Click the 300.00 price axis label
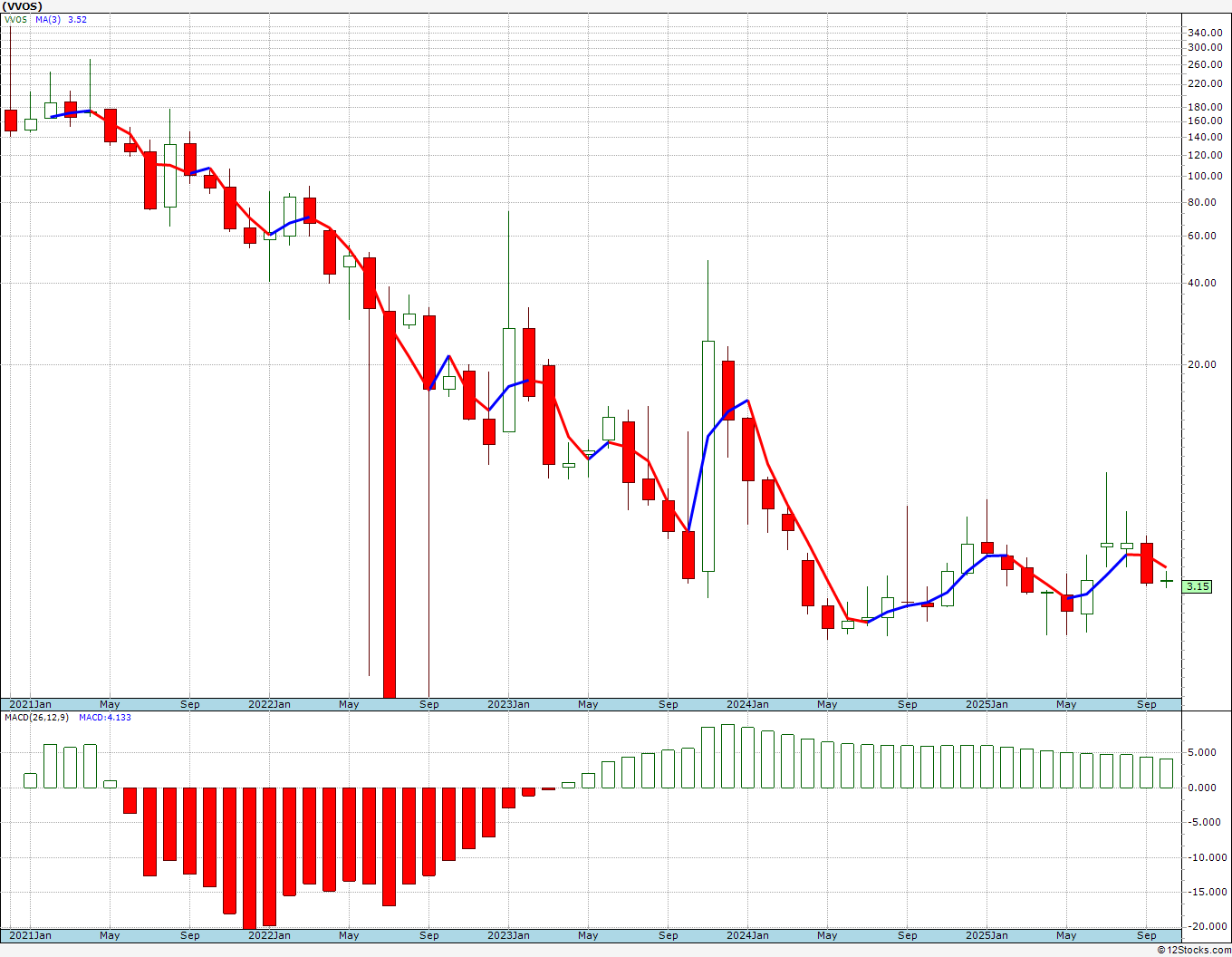 [1206, 47]
